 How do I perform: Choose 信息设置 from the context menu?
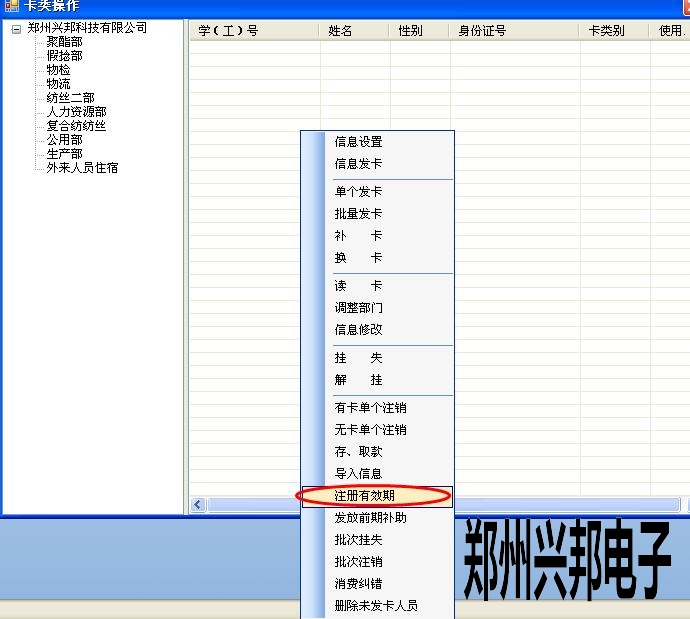[x=358, y=142]
